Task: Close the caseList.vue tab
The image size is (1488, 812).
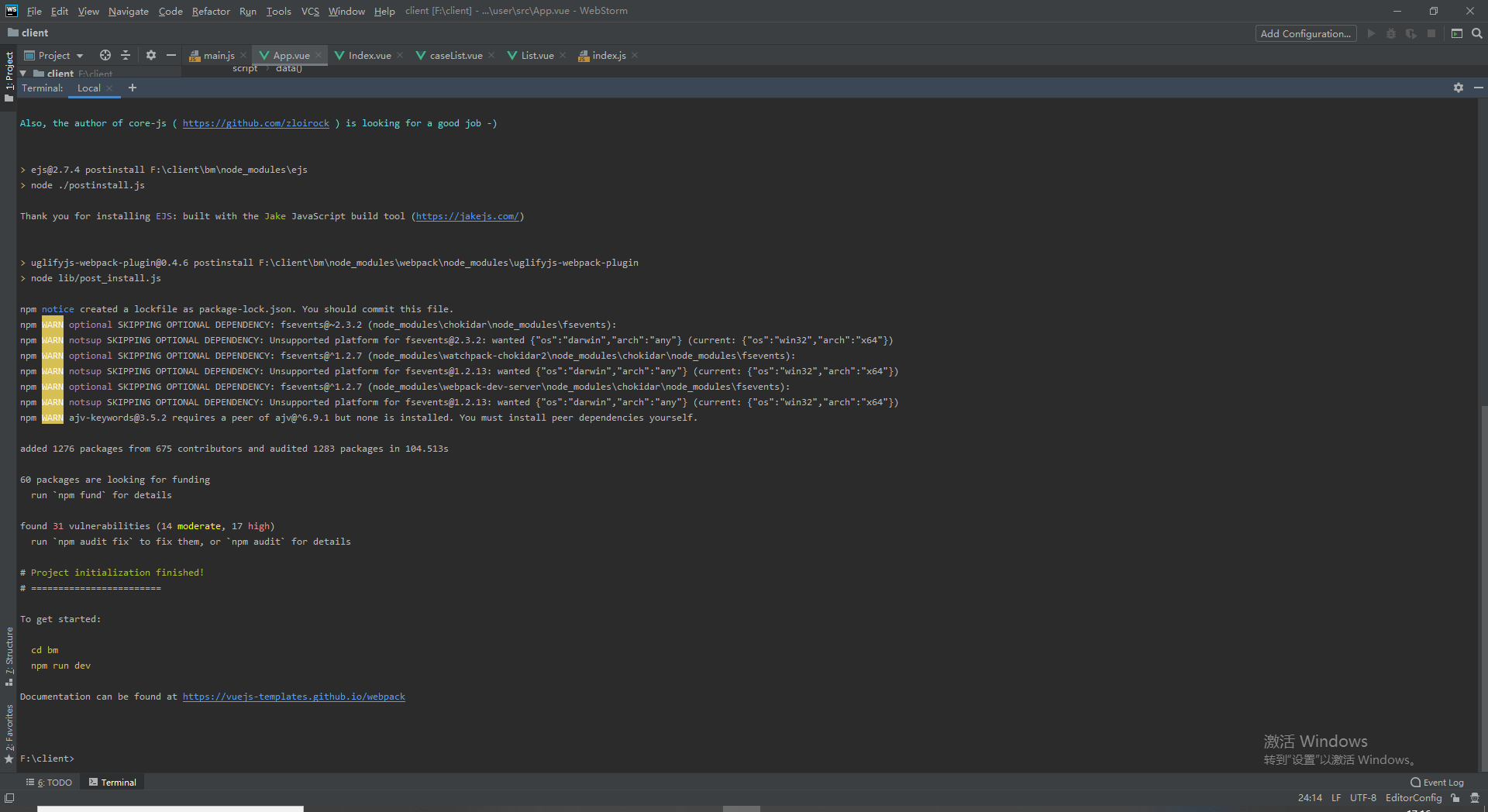Action: (491, 55)
